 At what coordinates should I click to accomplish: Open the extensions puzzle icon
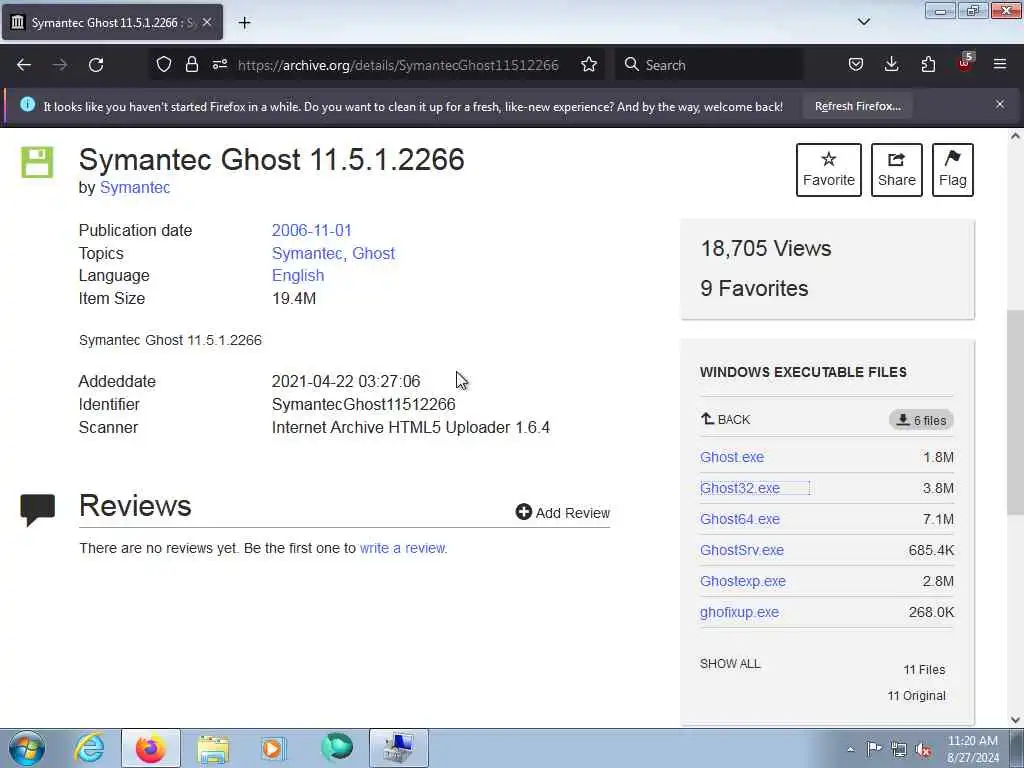pyautogui.click(x=928, y=64)
